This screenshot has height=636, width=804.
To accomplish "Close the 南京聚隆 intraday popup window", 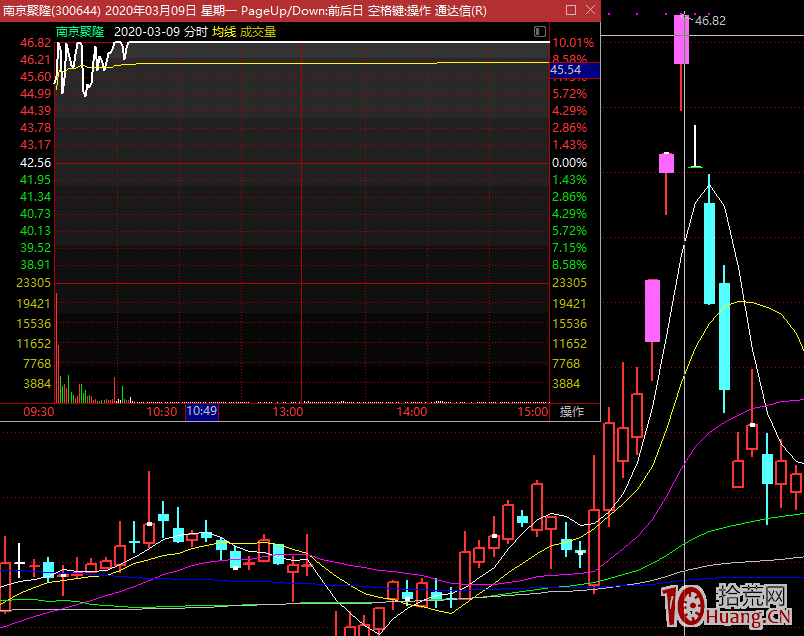I will (590, 10).
